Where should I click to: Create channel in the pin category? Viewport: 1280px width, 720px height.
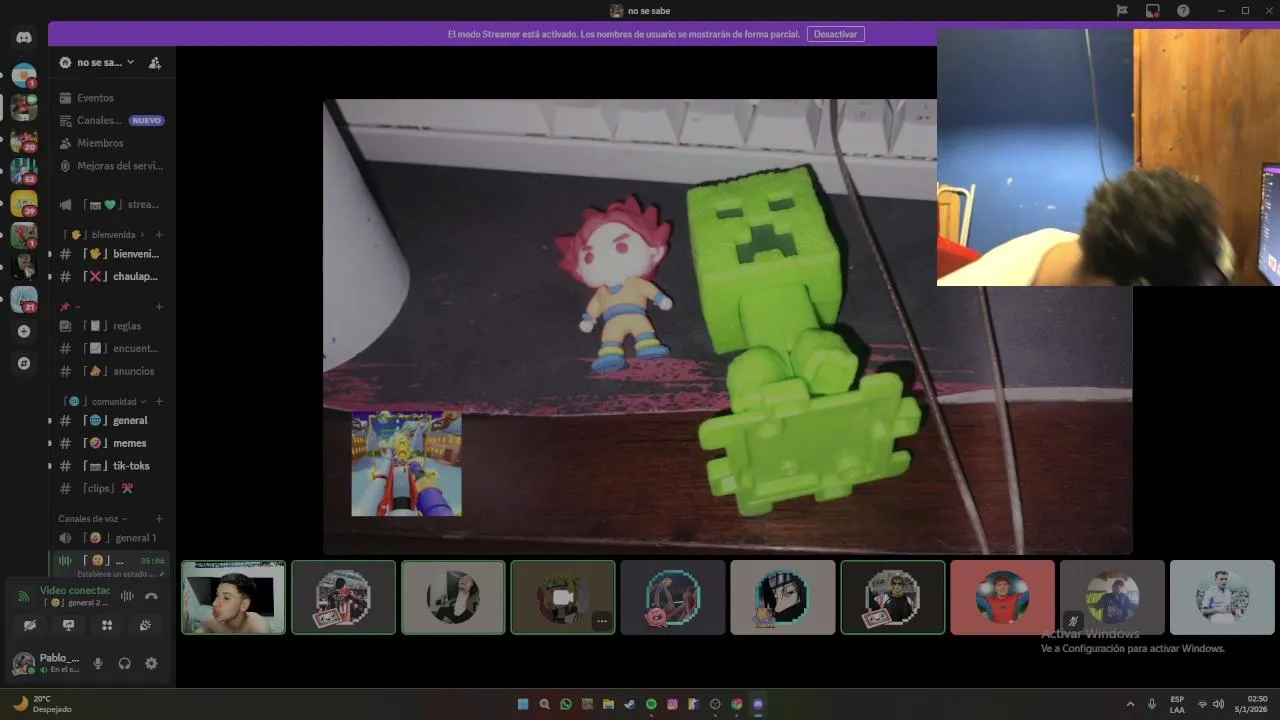(x=159, y=306)
